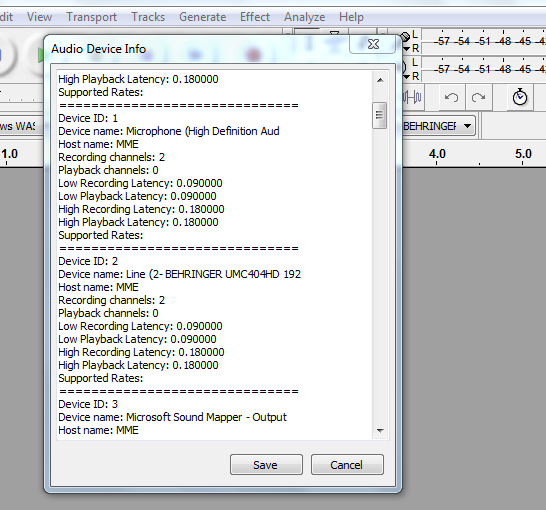Image resolution: width=546 pixels, height=510 pixels.
Task: Click 'Device name: Line (2- BEHRINGER UMC404HD 192'
Action: point(180,275)
